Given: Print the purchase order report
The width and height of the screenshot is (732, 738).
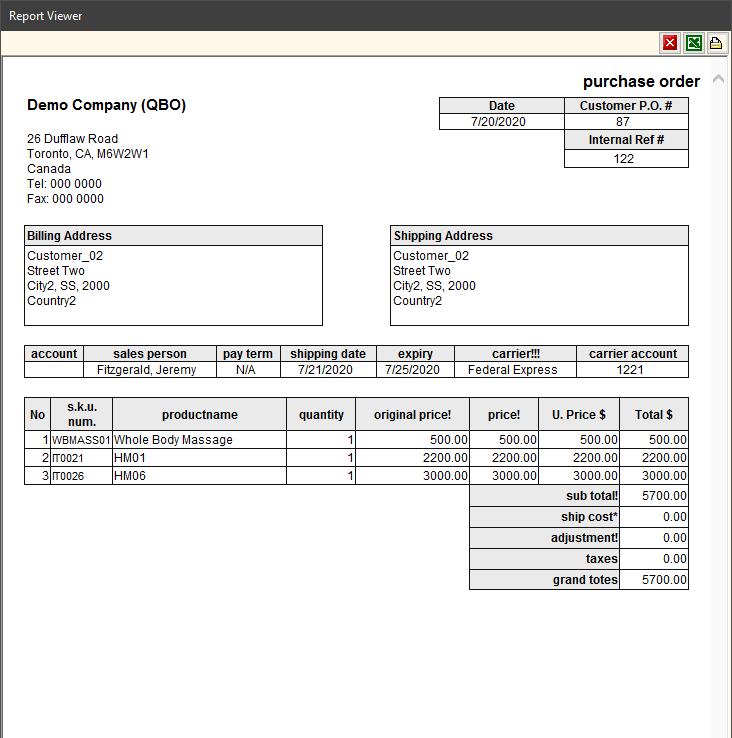Looking at the screenshot, I should [x=716, y=43].
